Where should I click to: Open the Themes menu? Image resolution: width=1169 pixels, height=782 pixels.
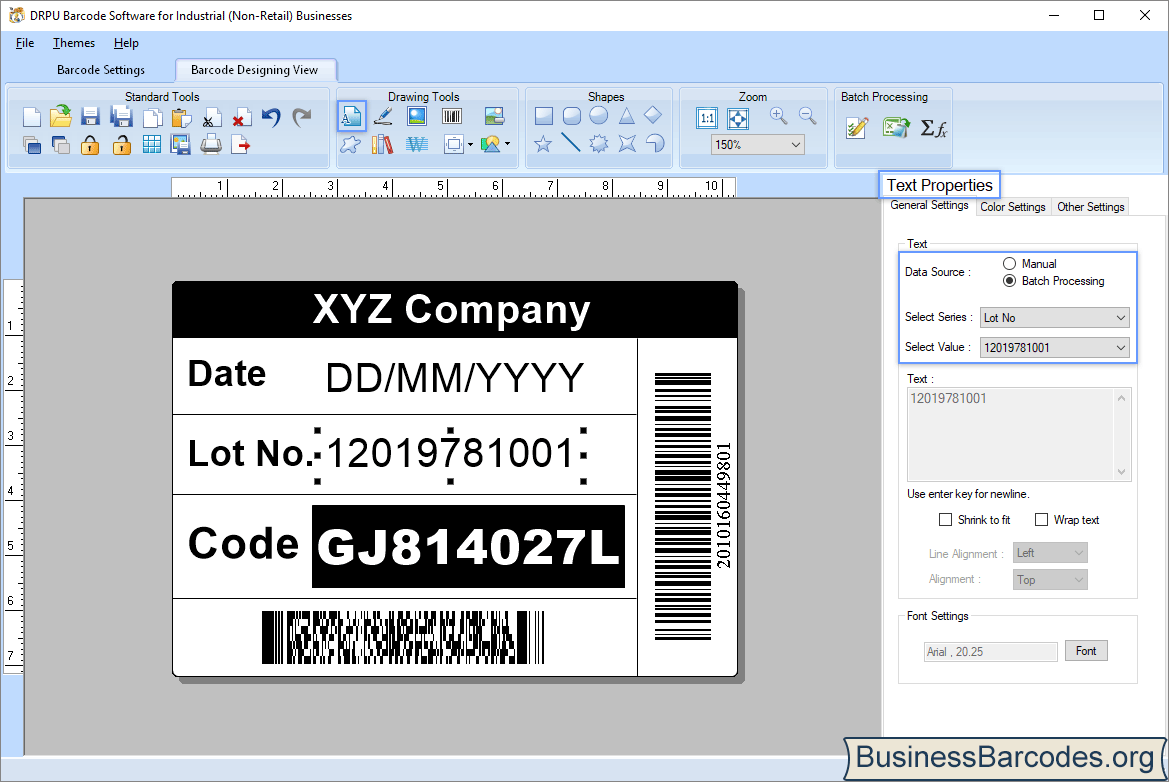(74, 42)
